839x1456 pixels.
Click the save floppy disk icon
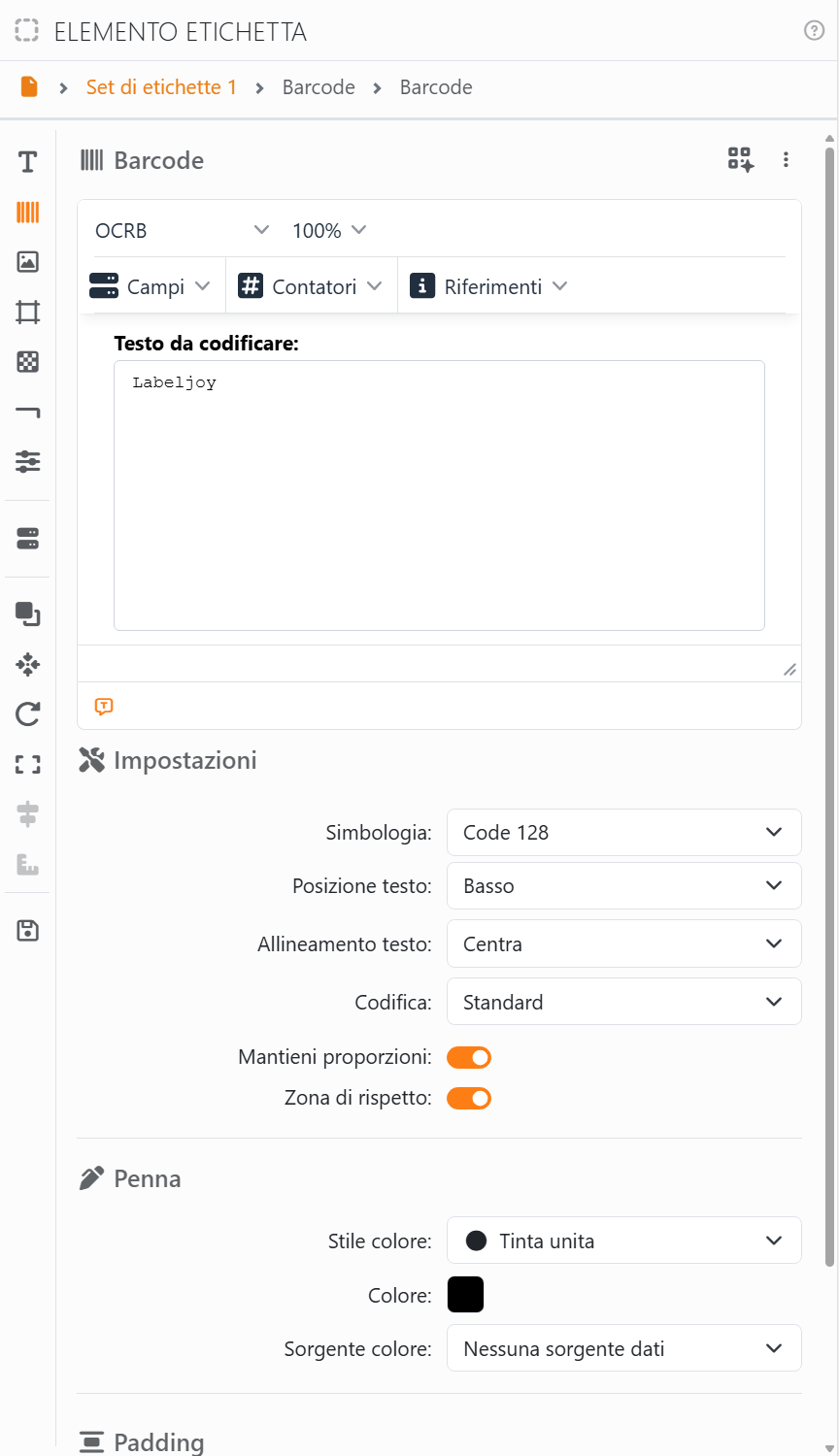tap(27, 931)
